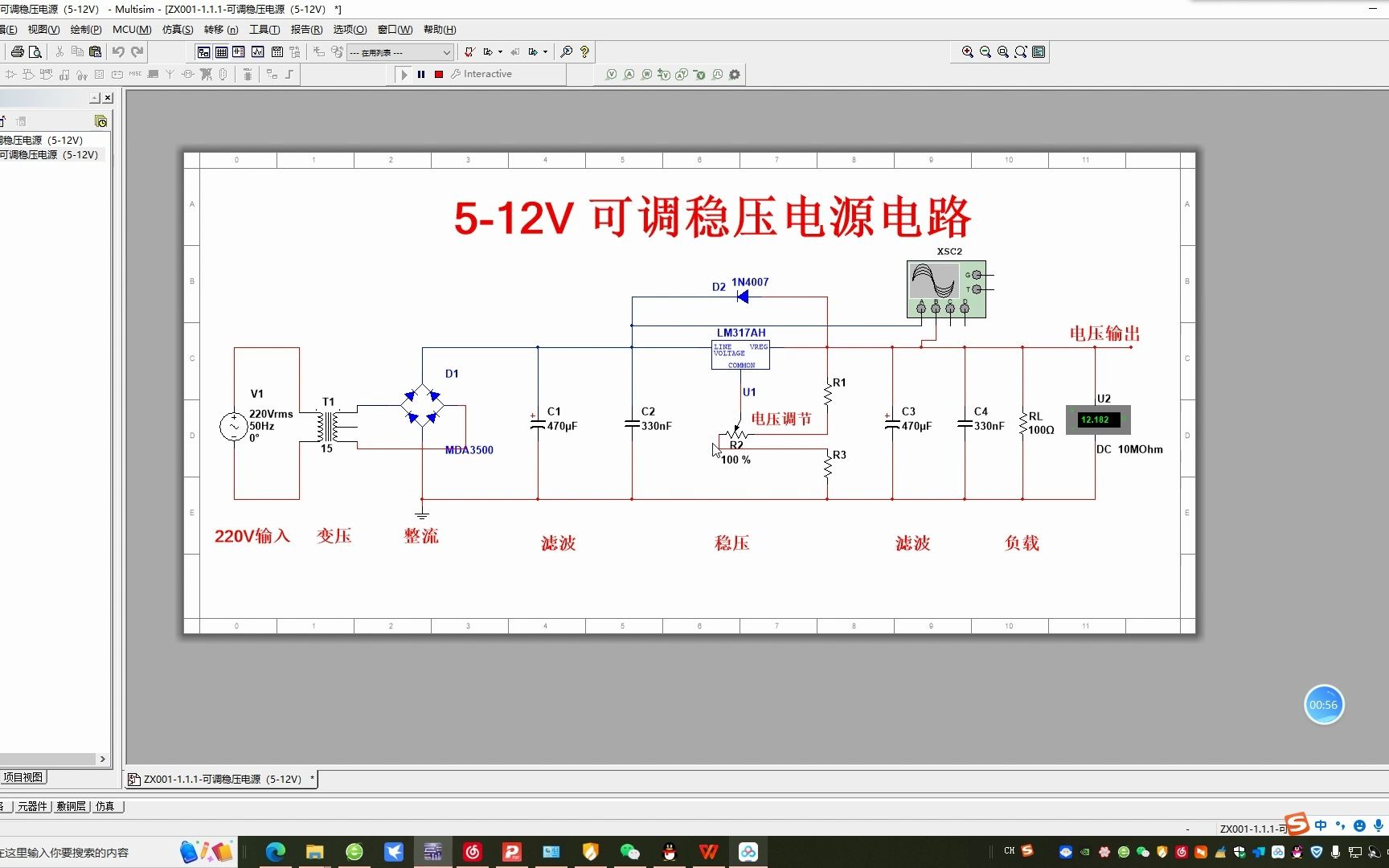Image resolution: width=1389 pixels, height=868 pixels.
Task: Open the place diode component icon
Action: 10,74
